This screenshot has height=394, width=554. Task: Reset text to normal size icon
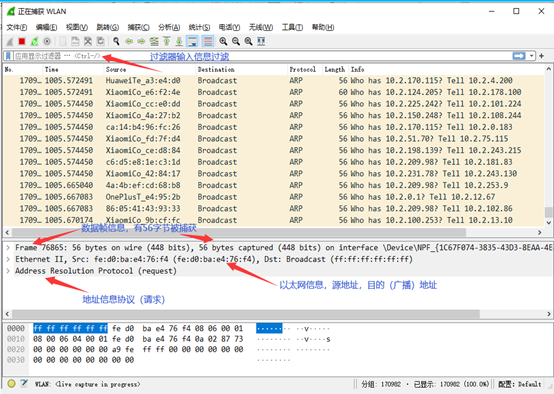tap(248, 42)
